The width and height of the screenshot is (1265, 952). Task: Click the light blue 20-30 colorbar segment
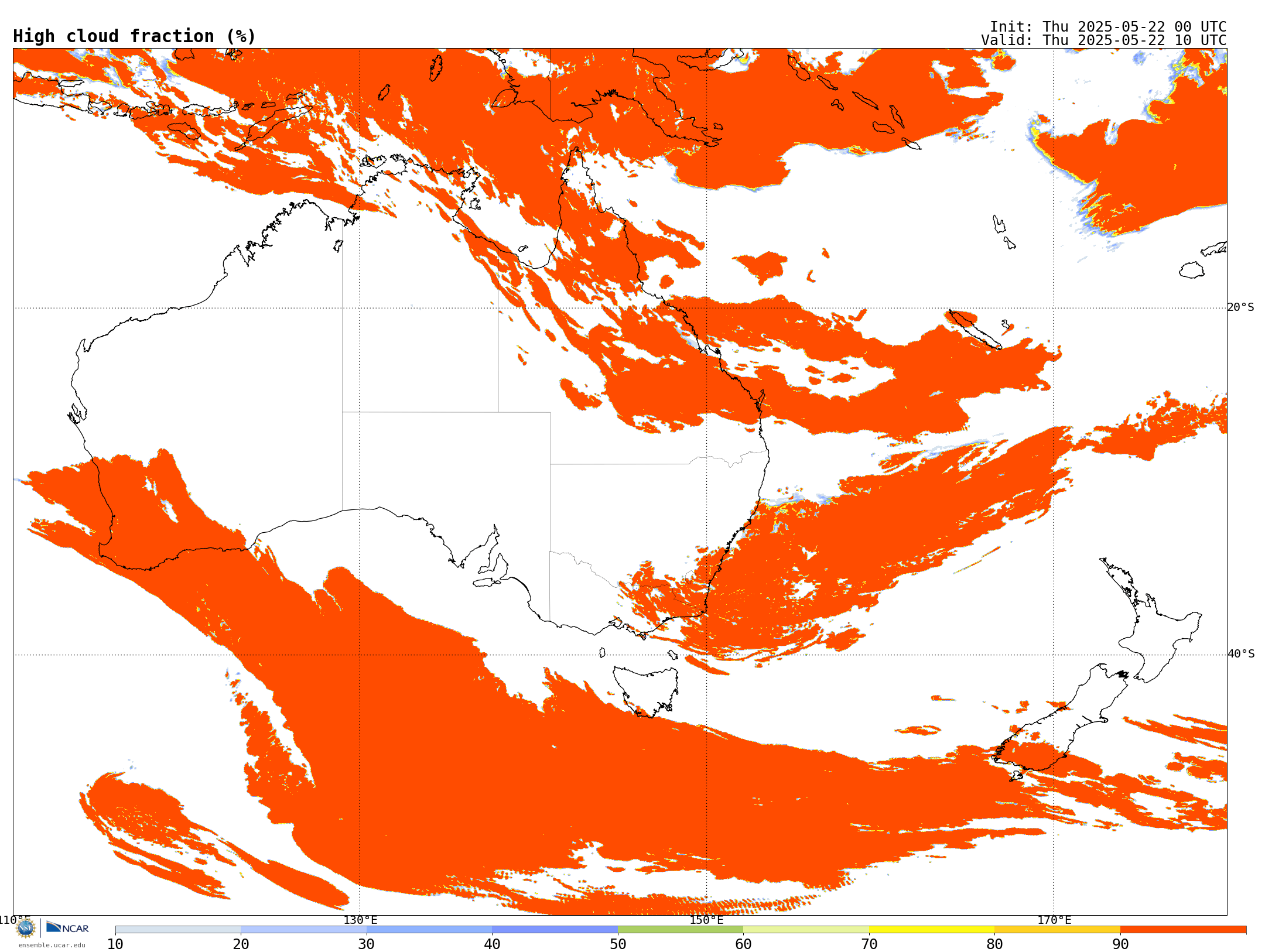tap(303, 930)
